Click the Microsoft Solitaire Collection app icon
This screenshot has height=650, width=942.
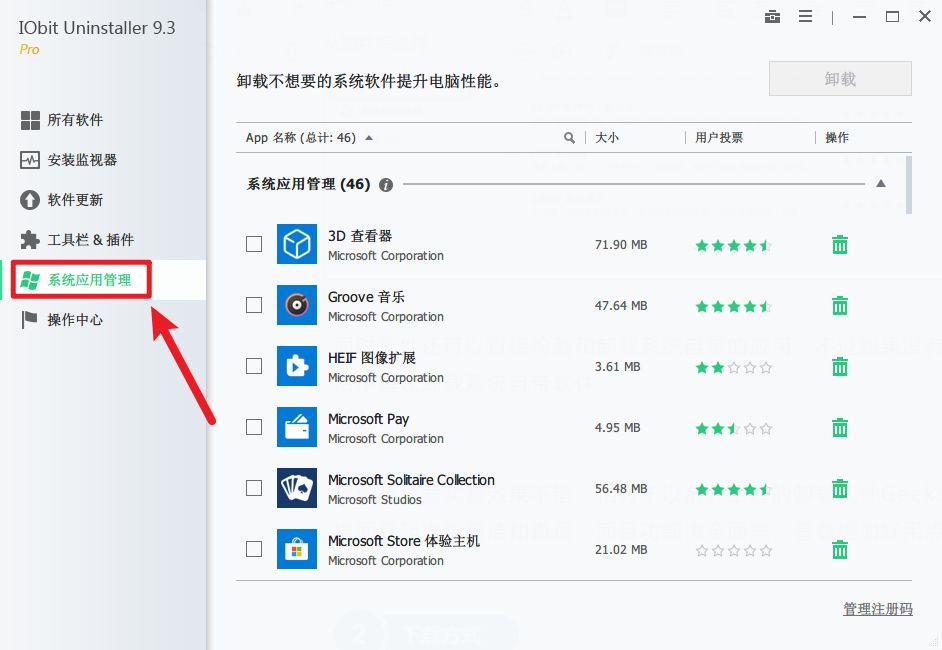pos(296,488)
